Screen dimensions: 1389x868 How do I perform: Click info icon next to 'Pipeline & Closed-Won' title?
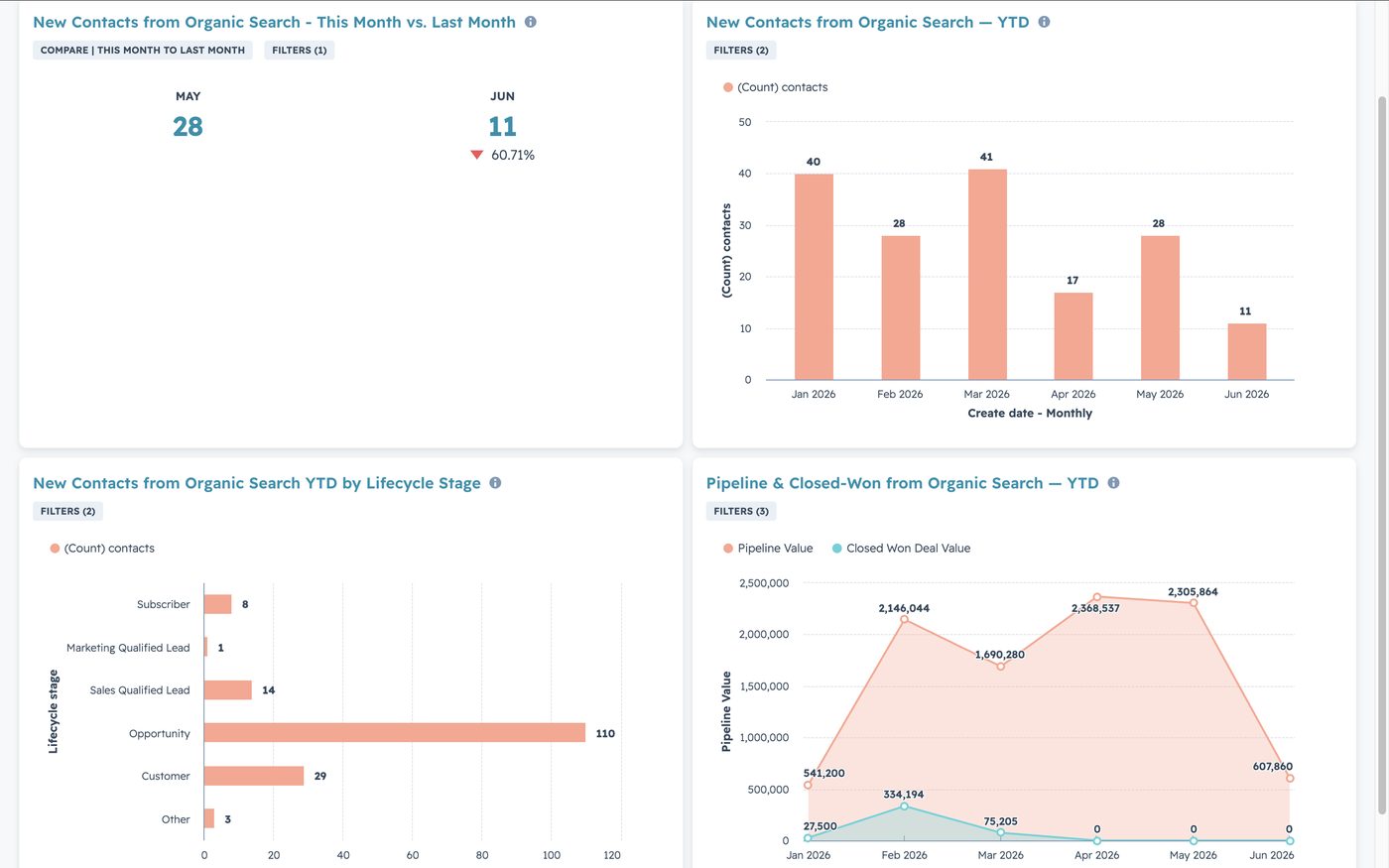1113,483
